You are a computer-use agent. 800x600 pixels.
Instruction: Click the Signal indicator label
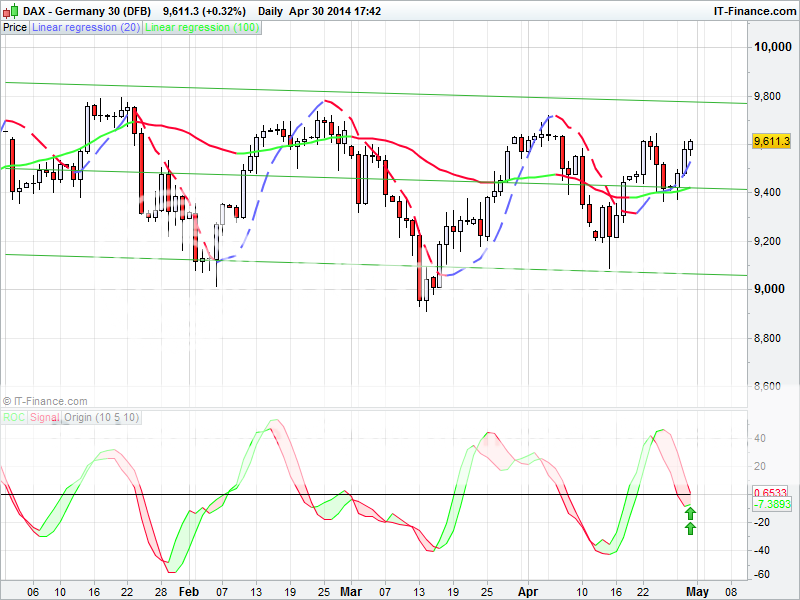pyautogui.click(x=44, y=417)
